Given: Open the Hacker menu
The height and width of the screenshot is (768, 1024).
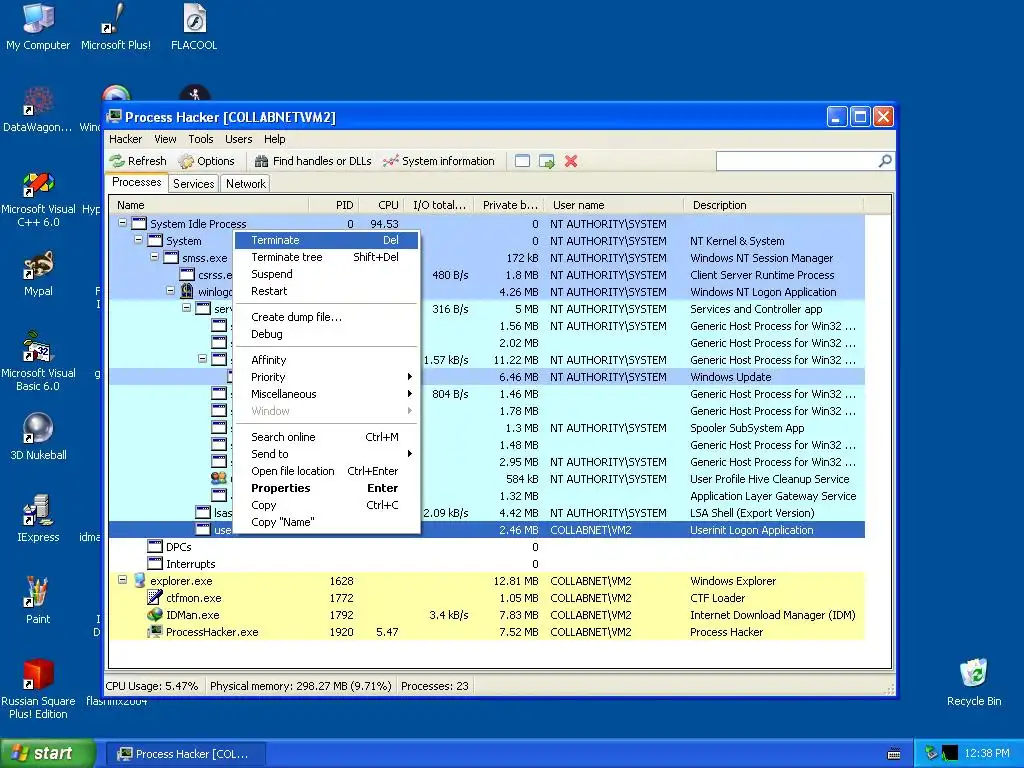Looking at the screenshot, I should click(125, 139).
